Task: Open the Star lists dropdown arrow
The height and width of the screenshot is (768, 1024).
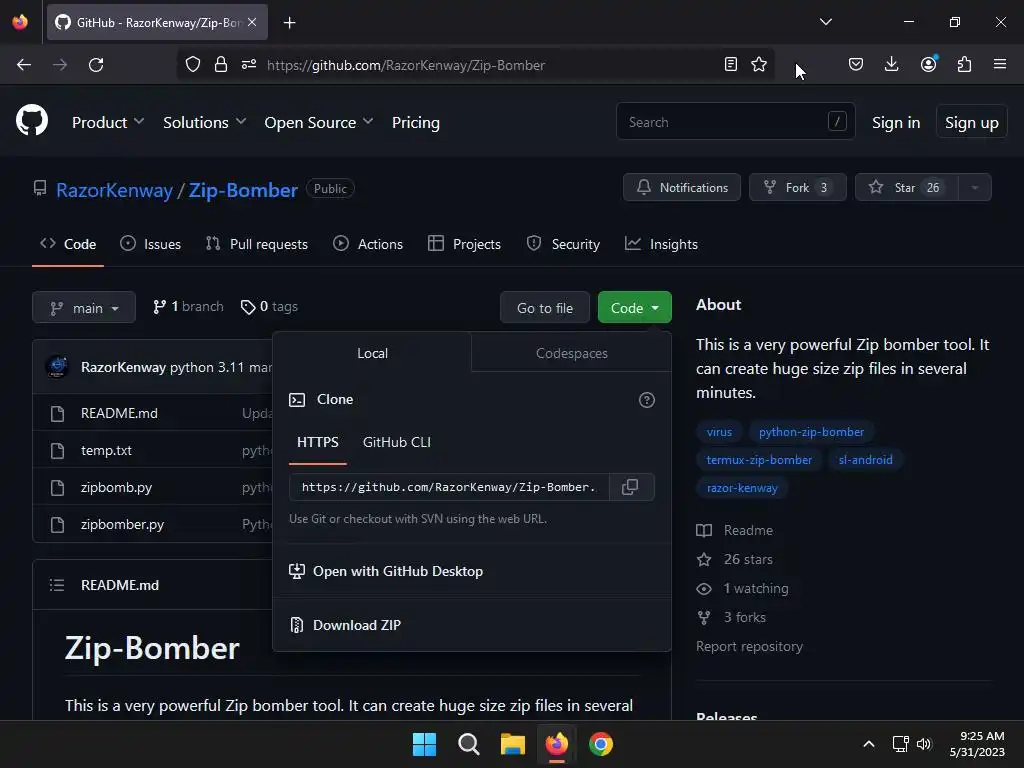Action: (x=974, y=187)
